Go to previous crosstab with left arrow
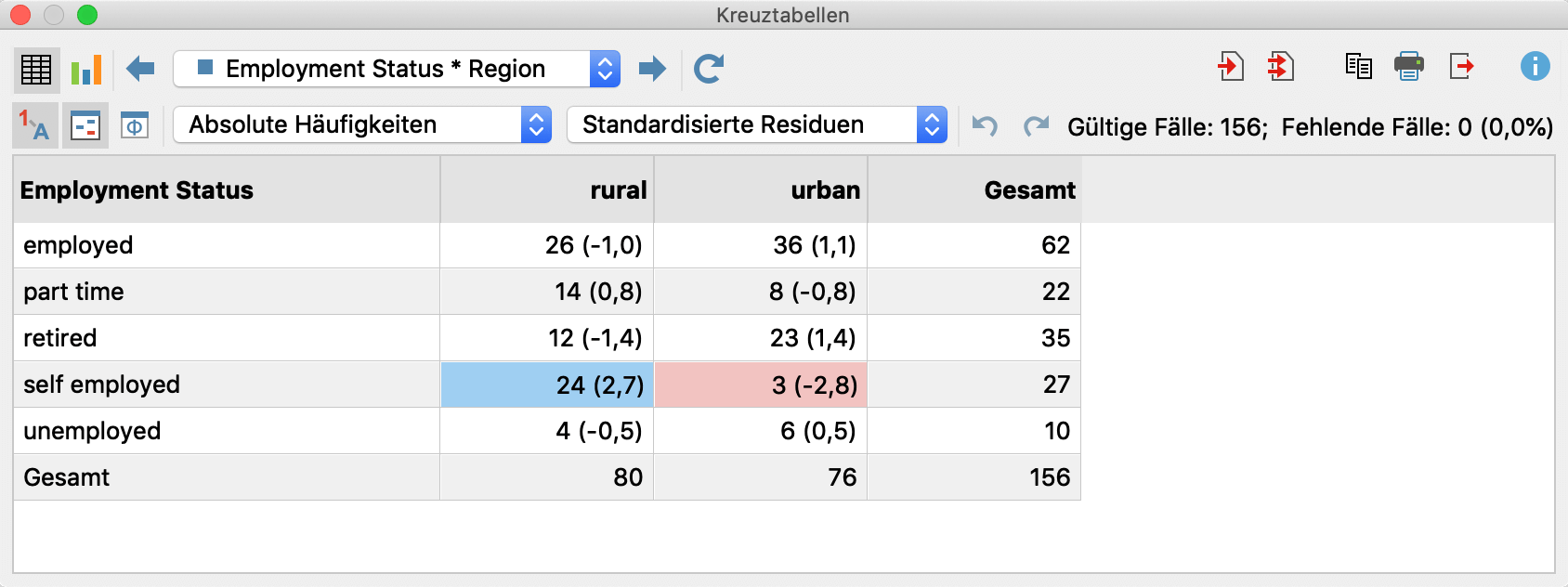This screenshot has width=1568, height=587. [140, 68]
